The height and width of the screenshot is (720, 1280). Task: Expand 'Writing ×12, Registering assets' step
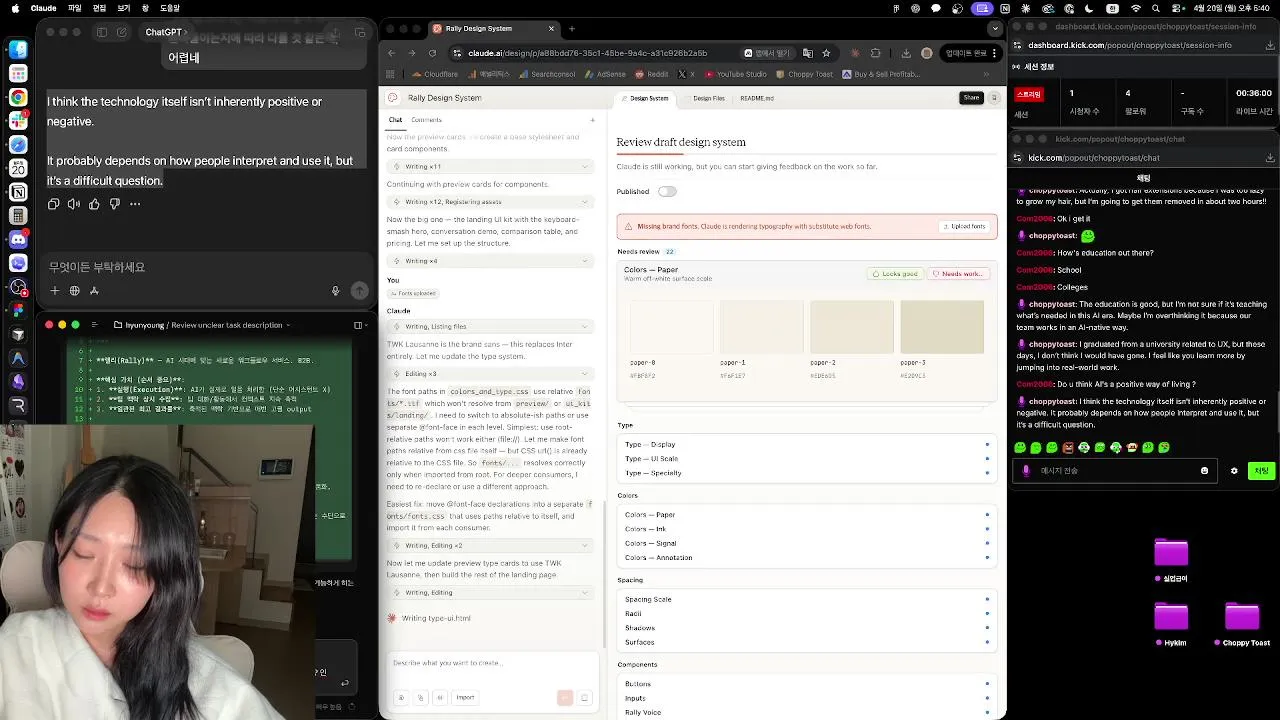pos(490,202)
